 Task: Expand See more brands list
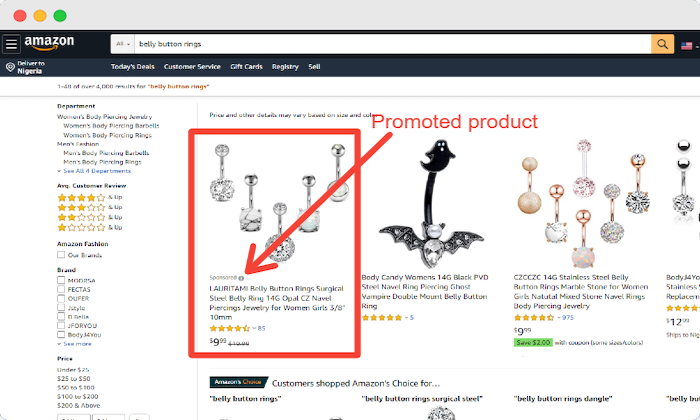pyautogui.click(x=74, y=344)
